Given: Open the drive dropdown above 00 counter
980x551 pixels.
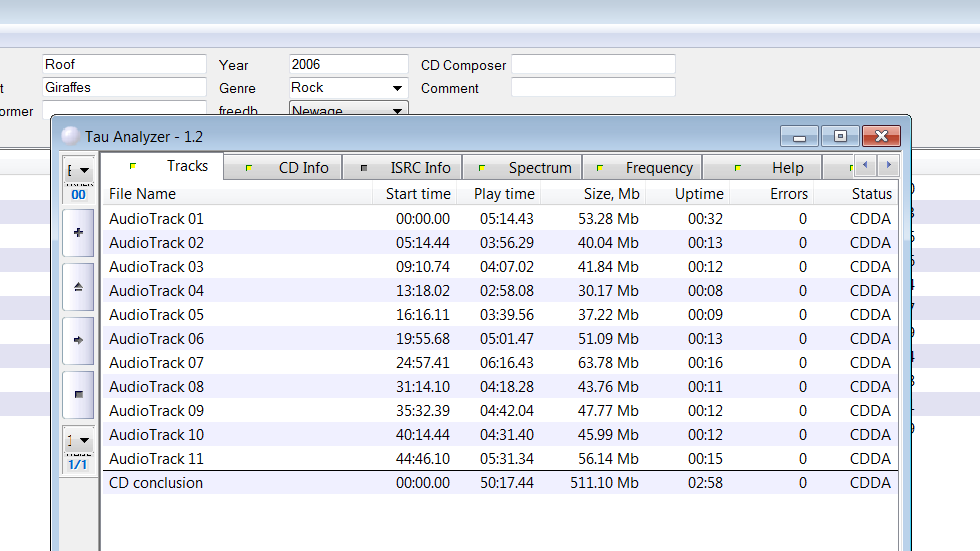Looking at the screenshot, I should coord(79,170).
